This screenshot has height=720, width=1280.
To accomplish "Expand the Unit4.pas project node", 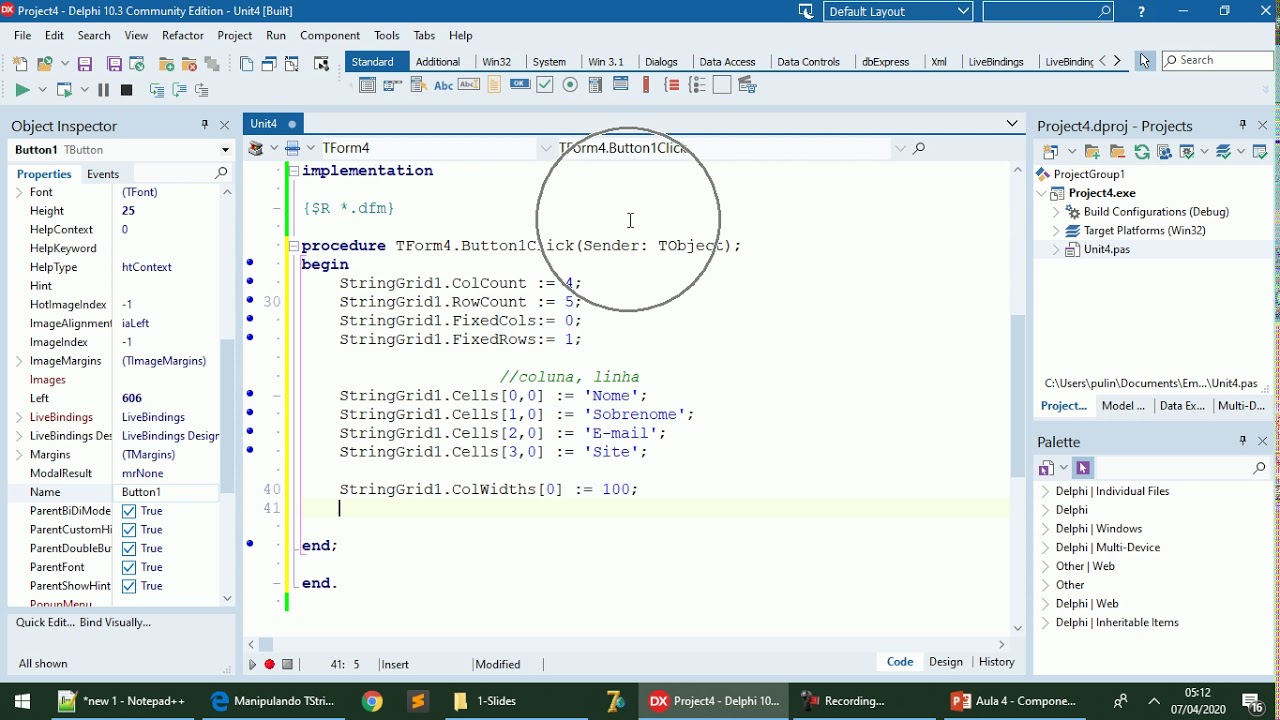I will [1056, 250].
